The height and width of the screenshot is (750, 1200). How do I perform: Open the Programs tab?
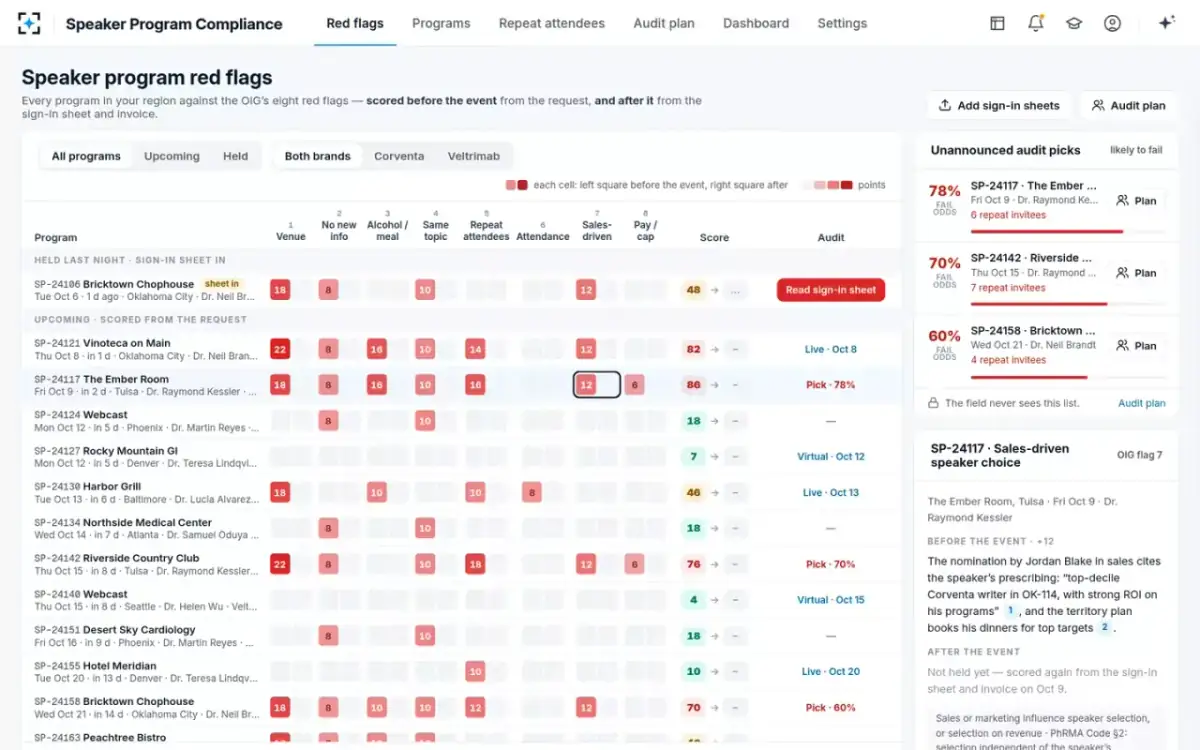pos(441,23)
